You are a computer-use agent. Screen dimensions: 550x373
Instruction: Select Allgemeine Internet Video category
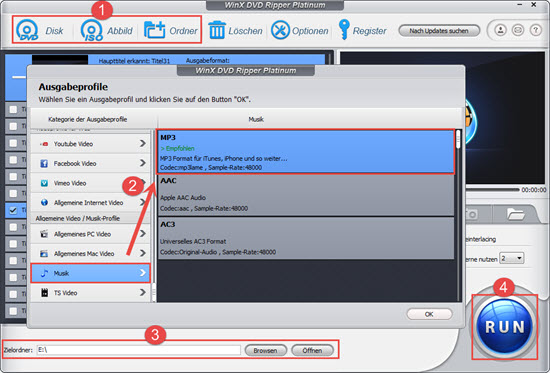90,202
